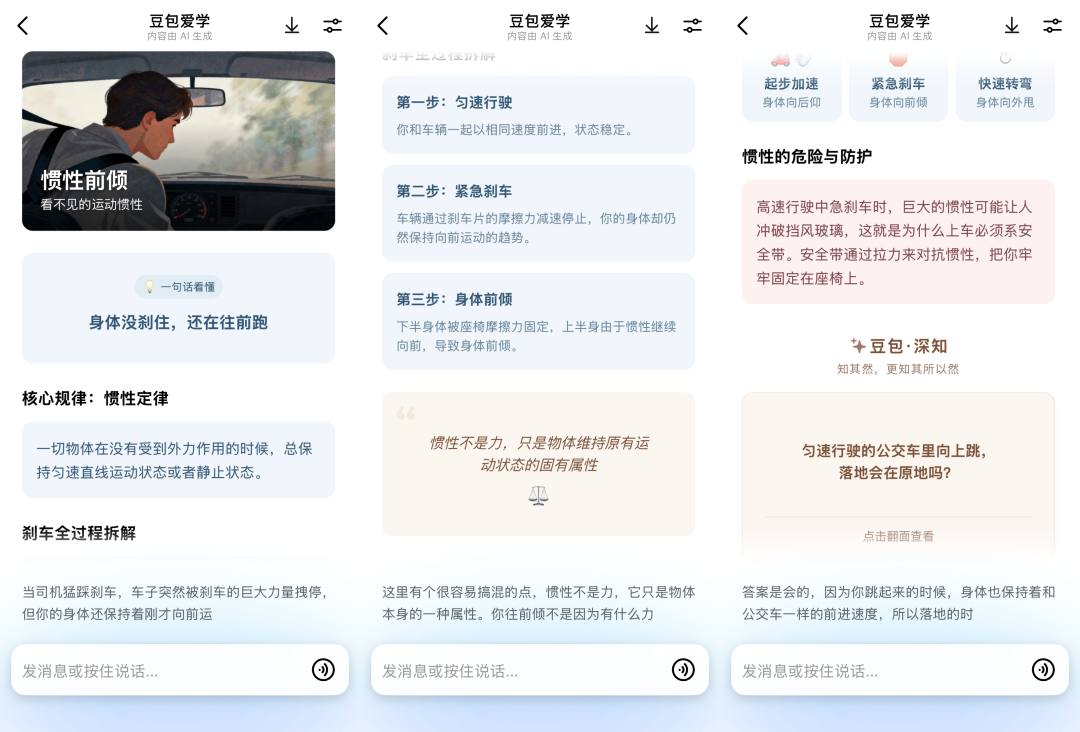Click the message input field in the left screen
Viewport: 1080px width, 732px height.
160,670
